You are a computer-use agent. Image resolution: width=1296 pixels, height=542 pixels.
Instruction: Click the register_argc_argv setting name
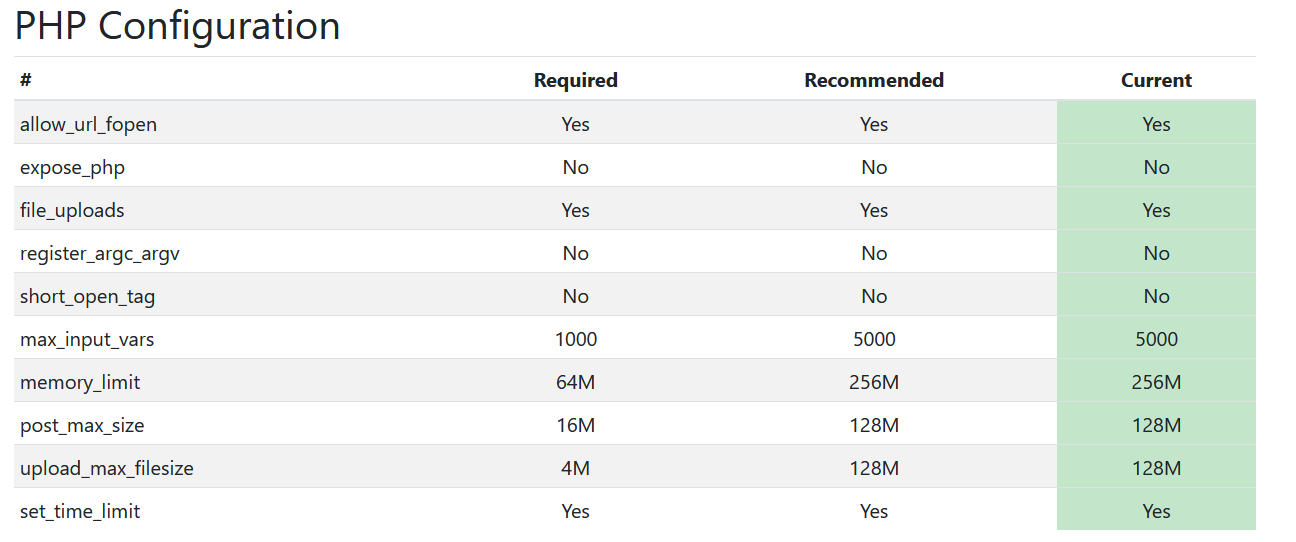[100, 253]
